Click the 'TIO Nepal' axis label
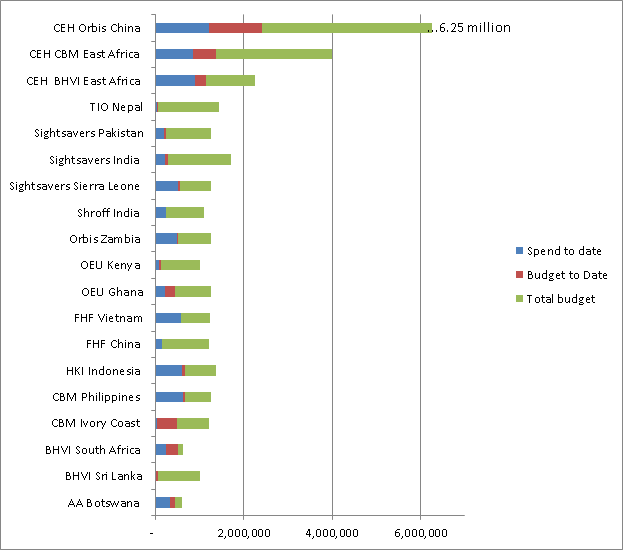The height and width of the screenshot is (550, 623). tap(116, 107)
